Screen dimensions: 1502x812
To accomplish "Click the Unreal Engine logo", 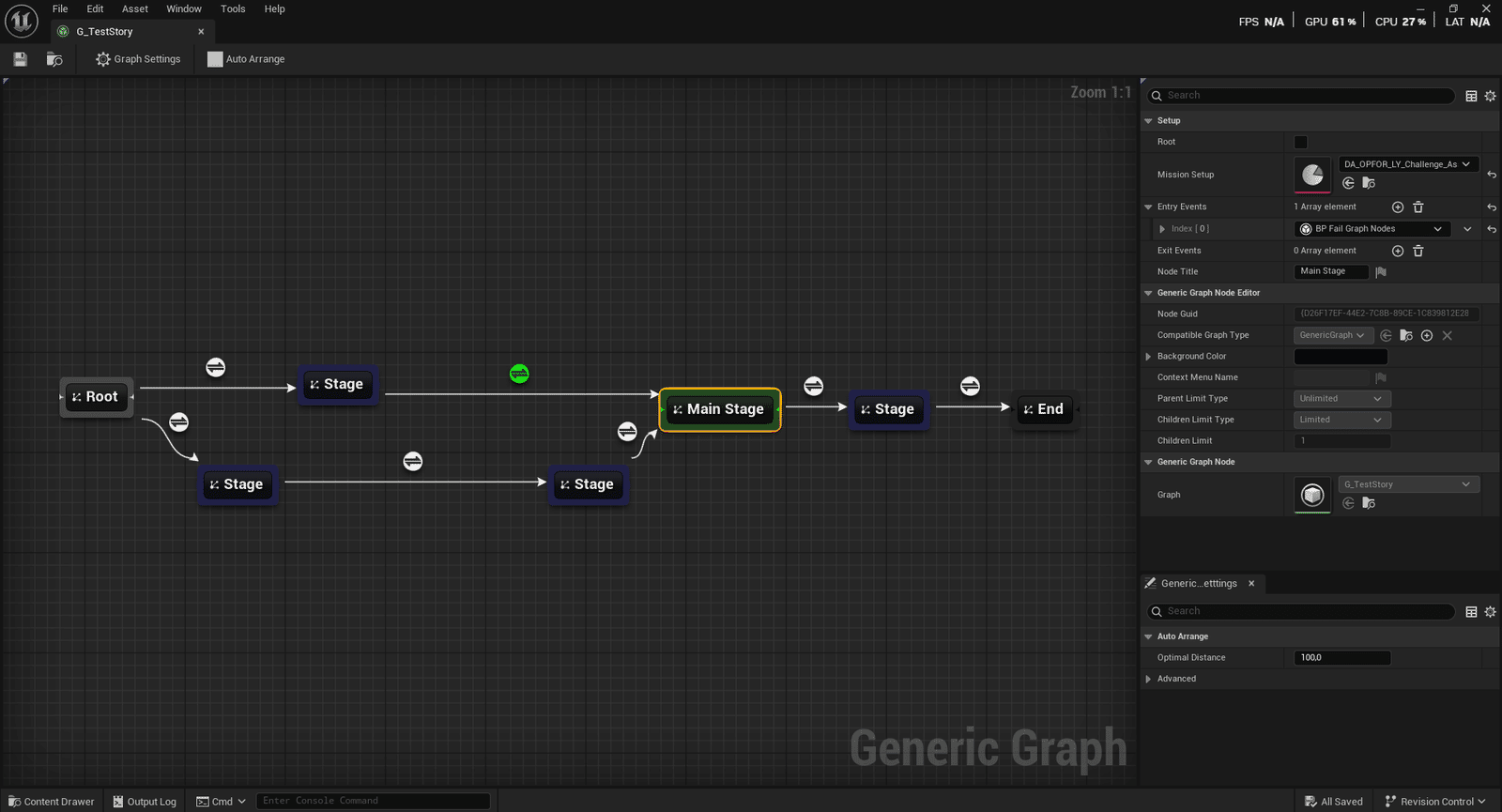I will click(21, 21).
